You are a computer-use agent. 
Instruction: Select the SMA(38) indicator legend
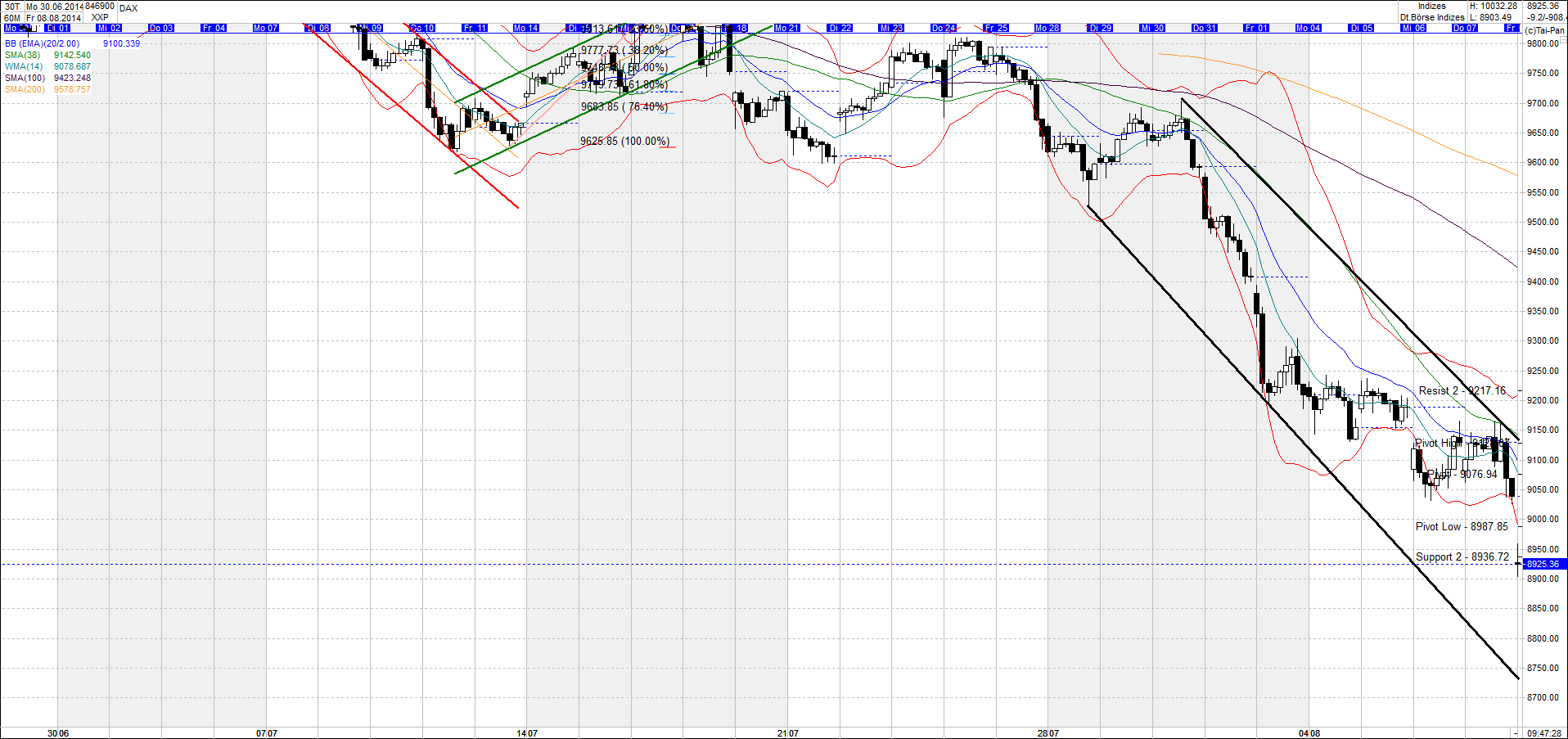(x=24, y=55)
